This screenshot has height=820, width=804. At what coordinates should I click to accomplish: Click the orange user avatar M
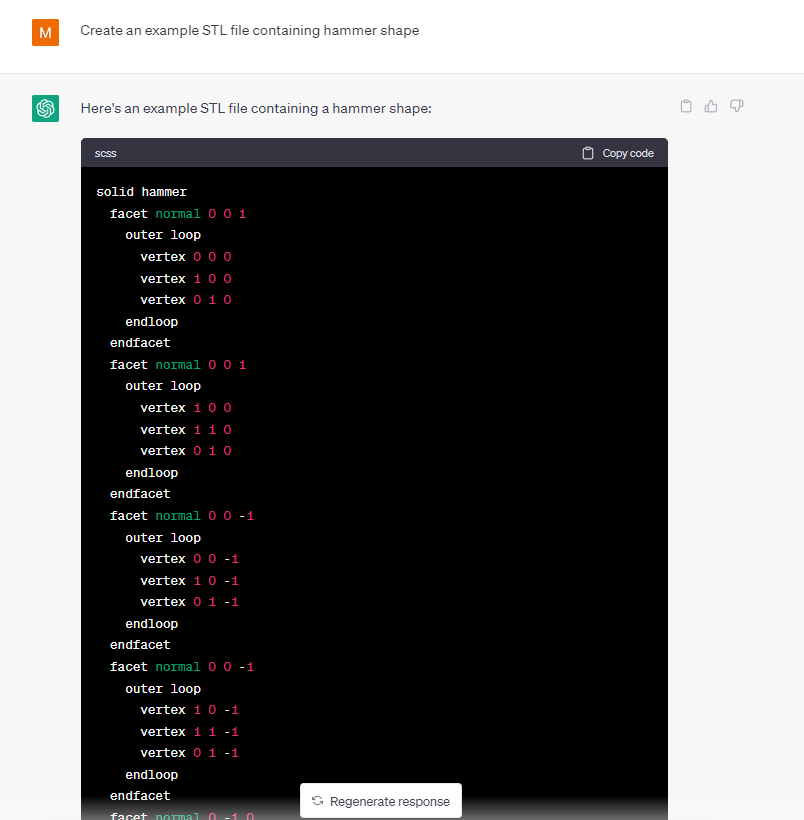pos(45,32)
